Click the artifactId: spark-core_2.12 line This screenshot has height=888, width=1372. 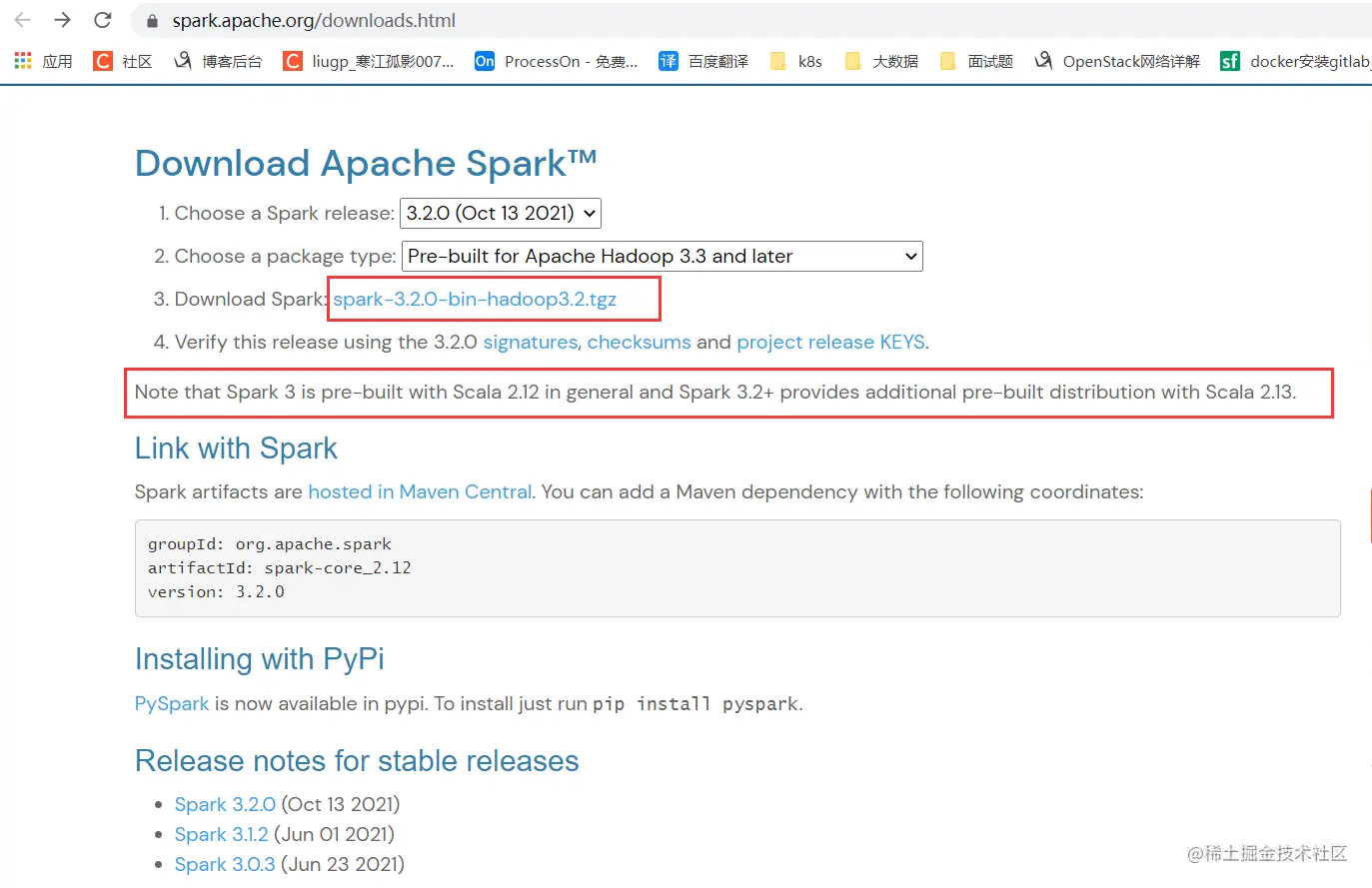280,567
